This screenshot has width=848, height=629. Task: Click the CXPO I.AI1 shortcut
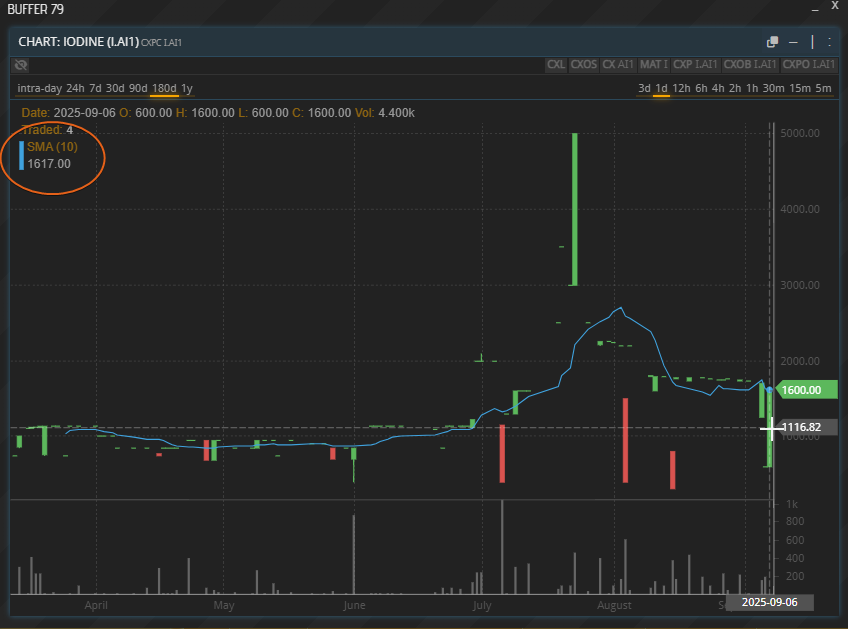809,65
